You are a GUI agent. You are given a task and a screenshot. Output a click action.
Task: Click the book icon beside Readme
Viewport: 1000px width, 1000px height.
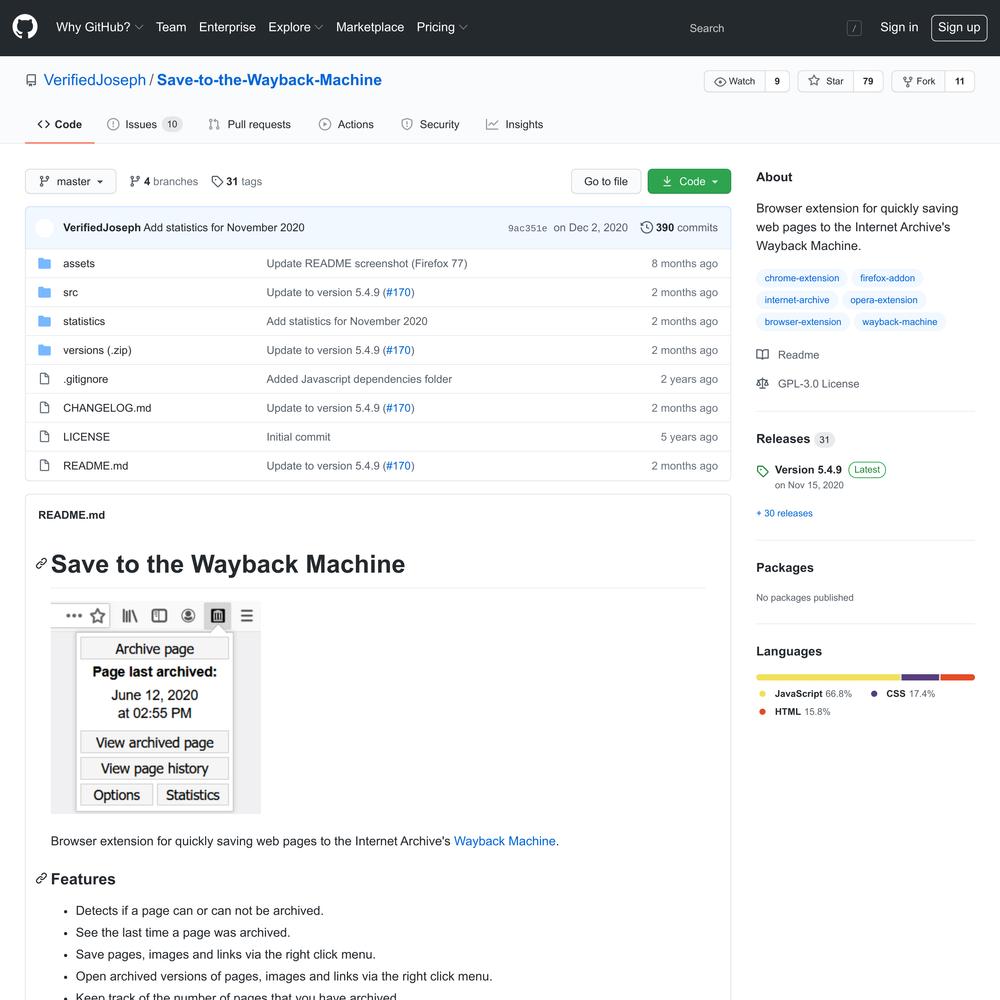(762, 355)
